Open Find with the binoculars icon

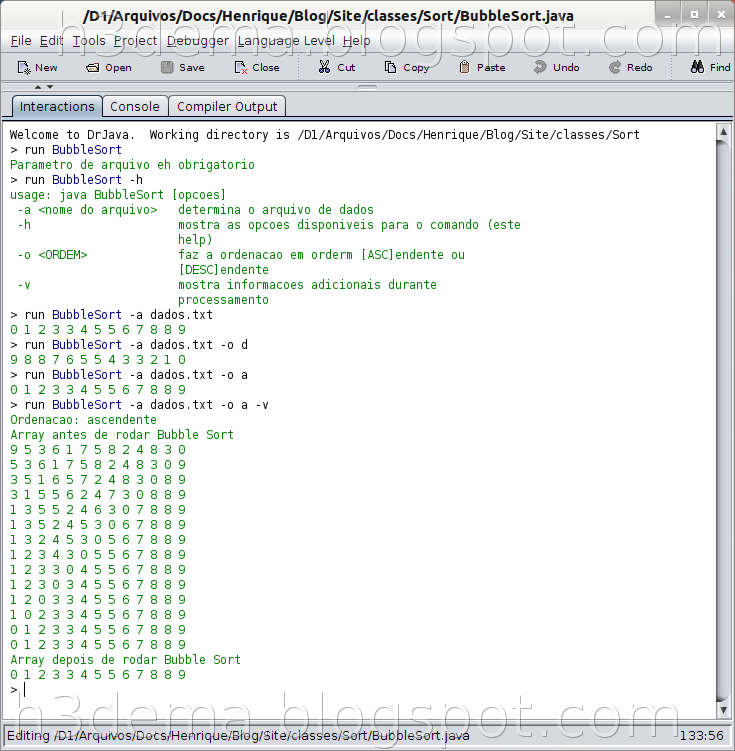pyautogui.click(x=697, y=67)
